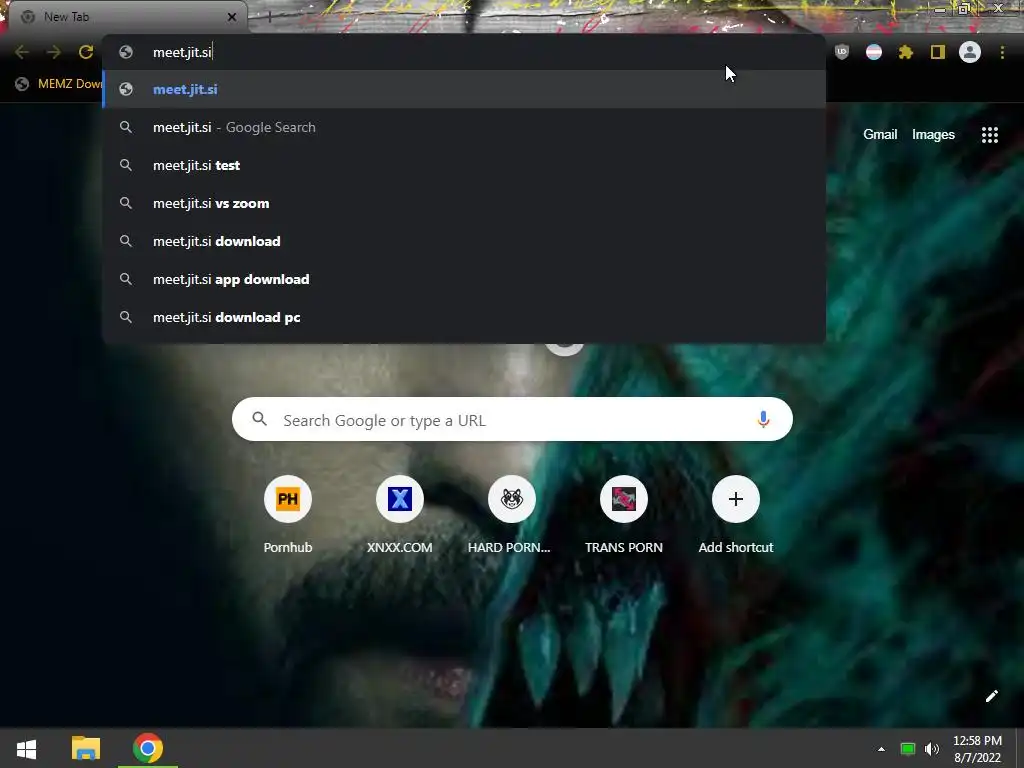1024x768 pixels.
Task: Open the Windows Start menu
Action: (x=26, y=748)
